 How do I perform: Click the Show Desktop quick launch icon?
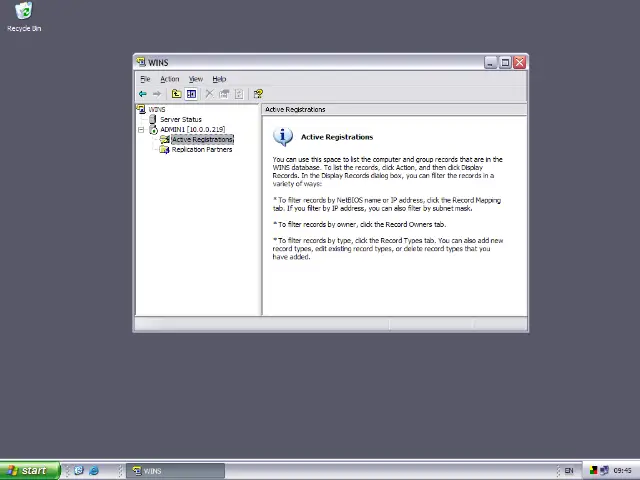pyautogui.click(x=79, y=470)
